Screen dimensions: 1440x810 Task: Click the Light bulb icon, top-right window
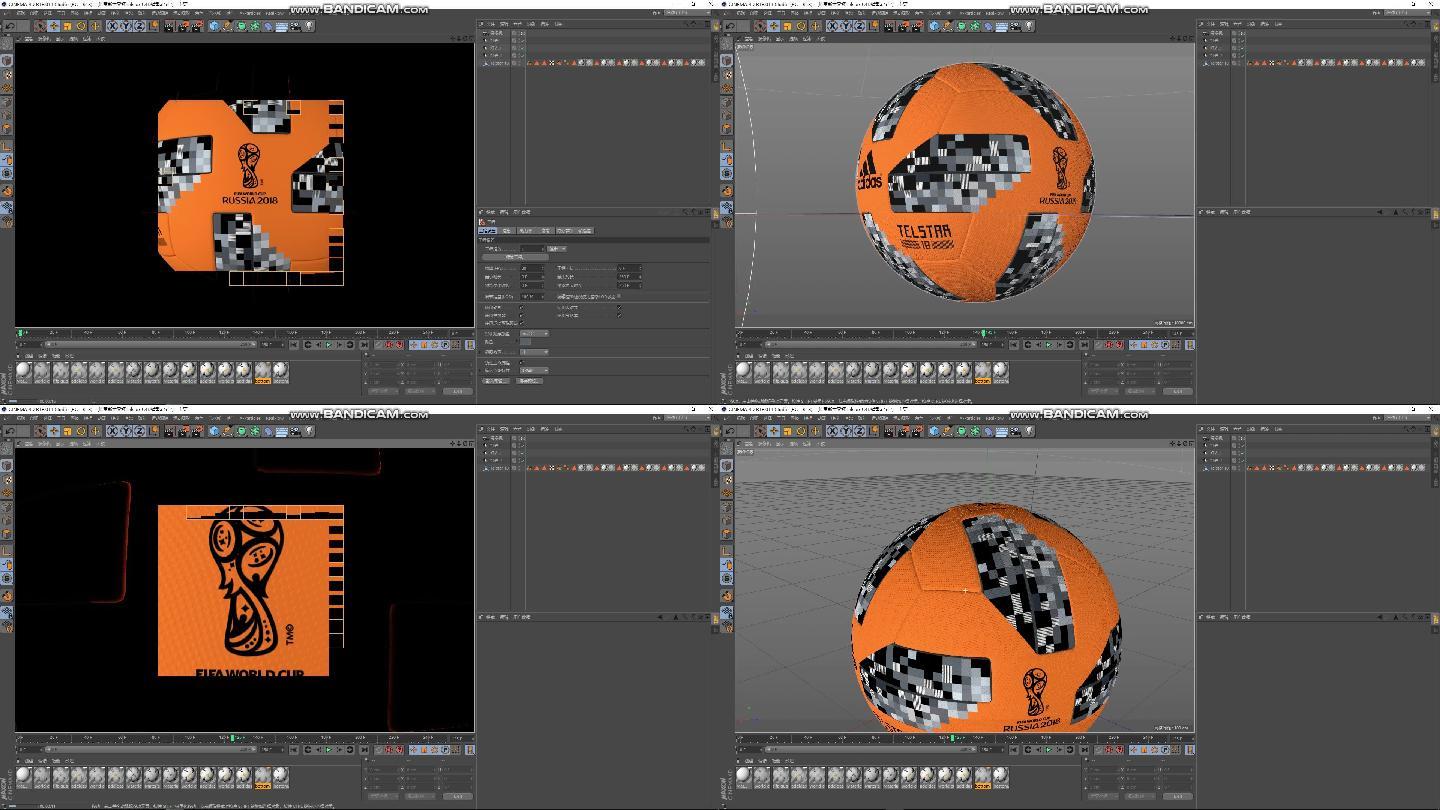point(1029,26)
